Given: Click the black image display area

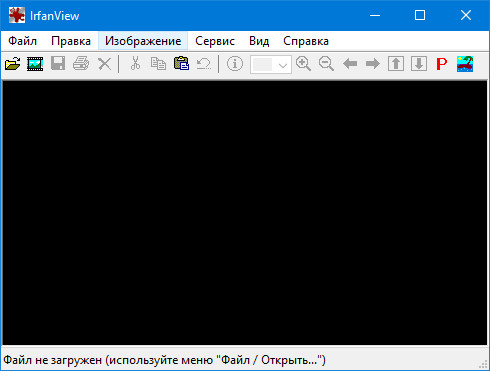Looking at the screenshot, I should tap(245, 212).
